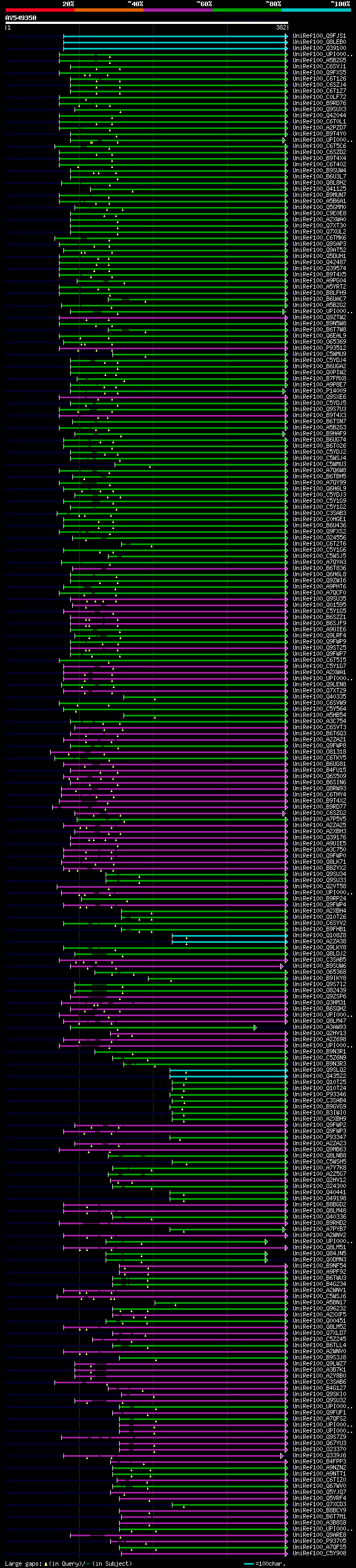Click the green ~80% identity legend bar

point(247,11)
